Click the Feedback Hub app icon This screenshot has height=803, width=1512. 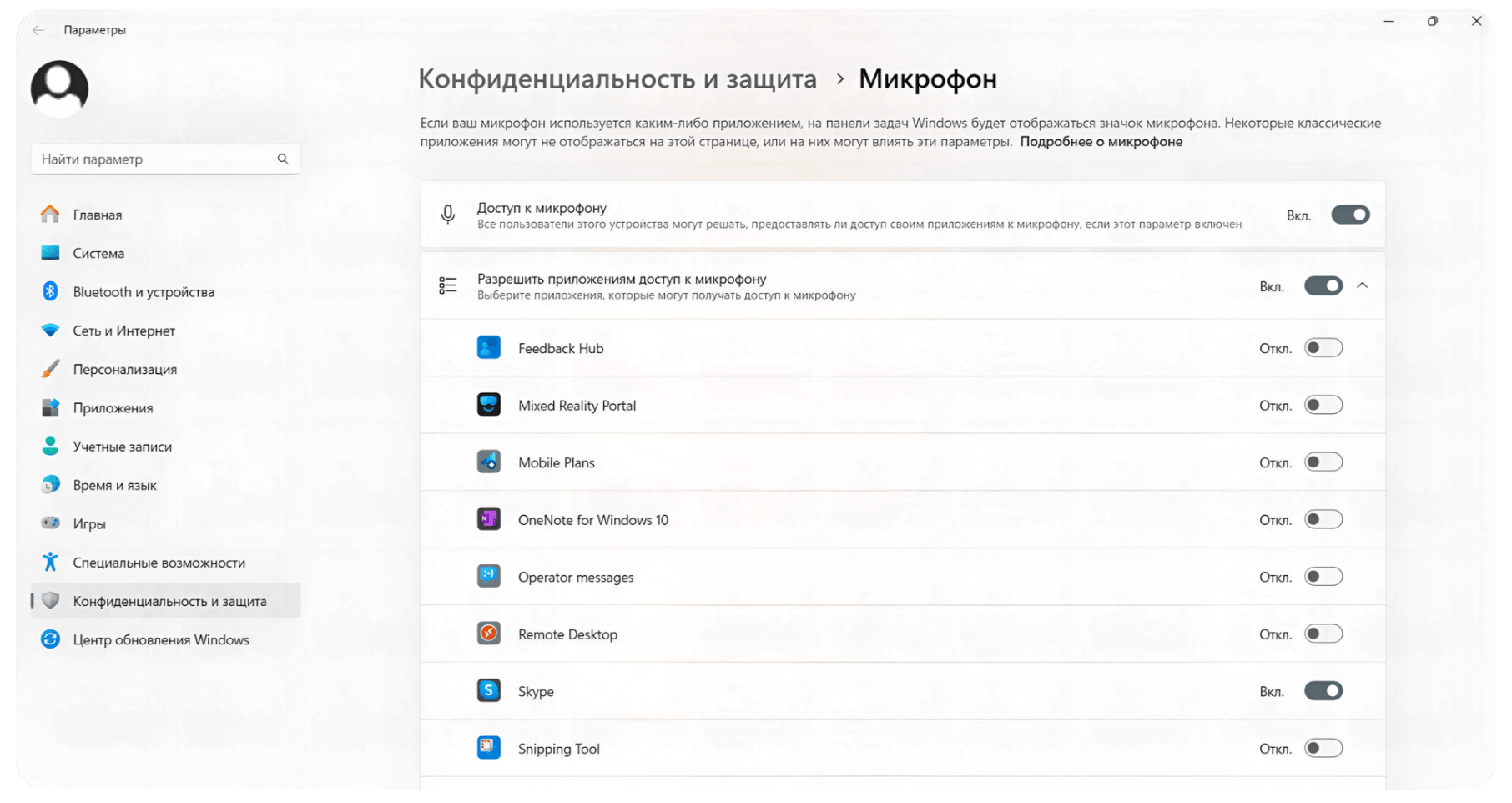[489, 348]
